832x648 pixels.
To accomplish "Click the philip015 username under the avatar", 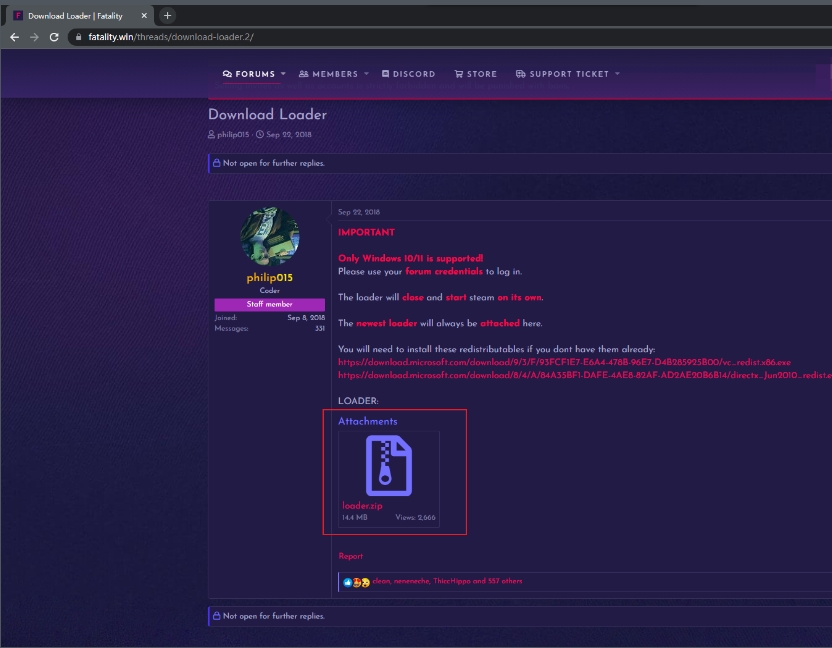I will click(x=269, y=278).
